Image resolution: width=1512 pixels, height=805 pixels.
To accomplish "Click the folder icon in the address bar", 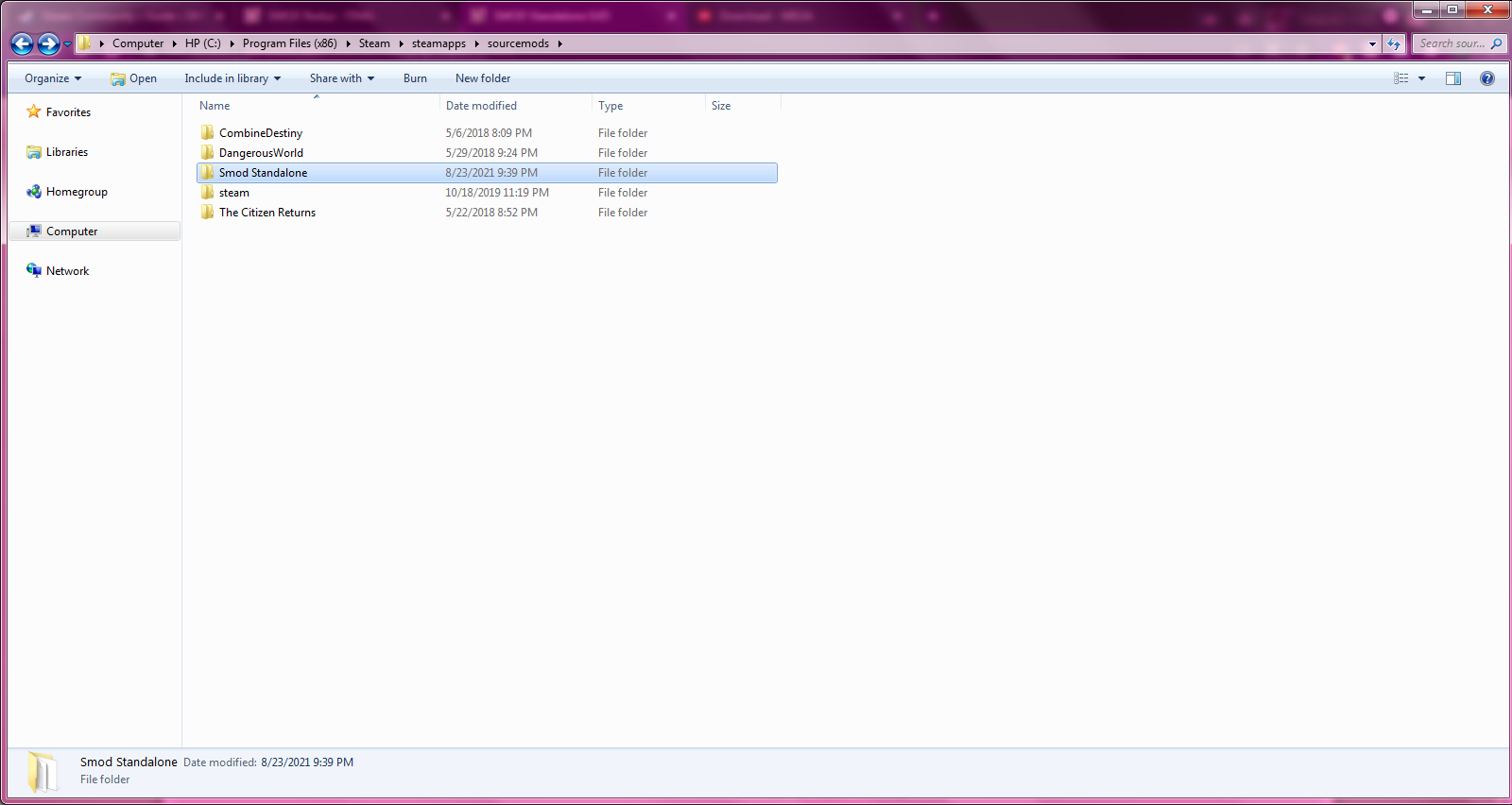I will (x=84, y=43).
